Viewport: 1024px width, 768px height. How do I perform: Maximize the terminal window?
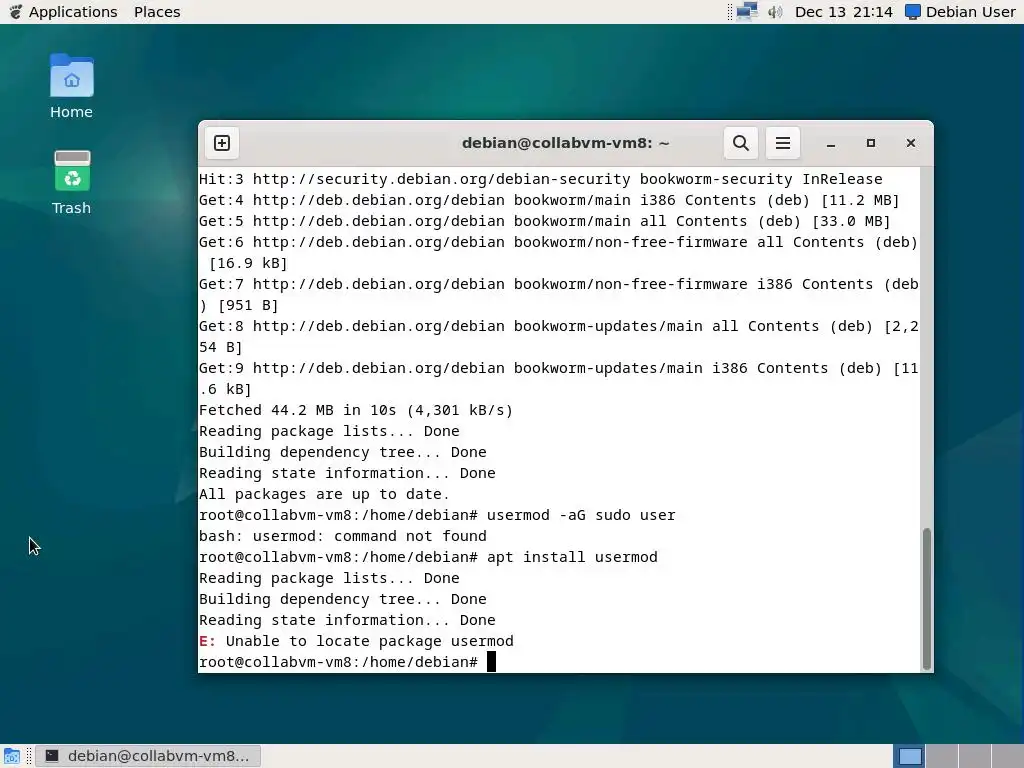[871, 143]
